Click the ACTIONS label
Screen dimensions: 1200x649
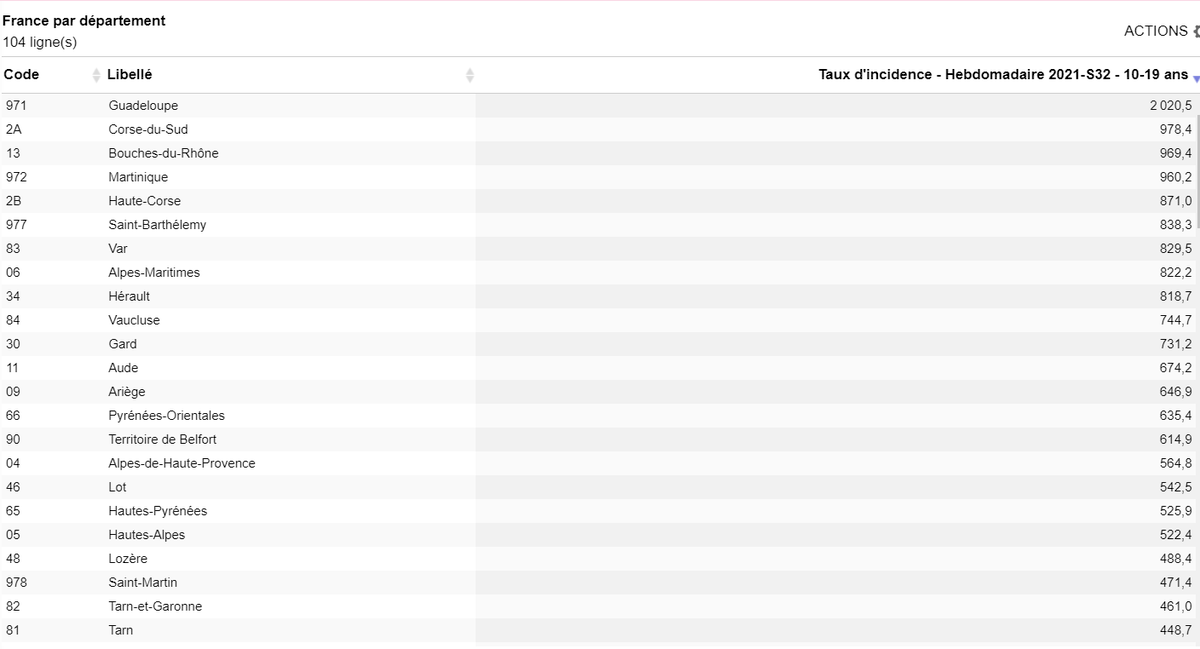(1155, 31)
